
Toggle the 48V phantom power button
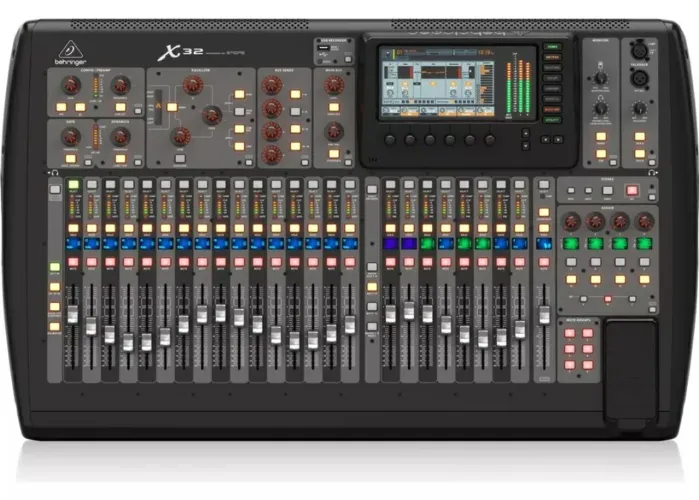coord(62,107)
